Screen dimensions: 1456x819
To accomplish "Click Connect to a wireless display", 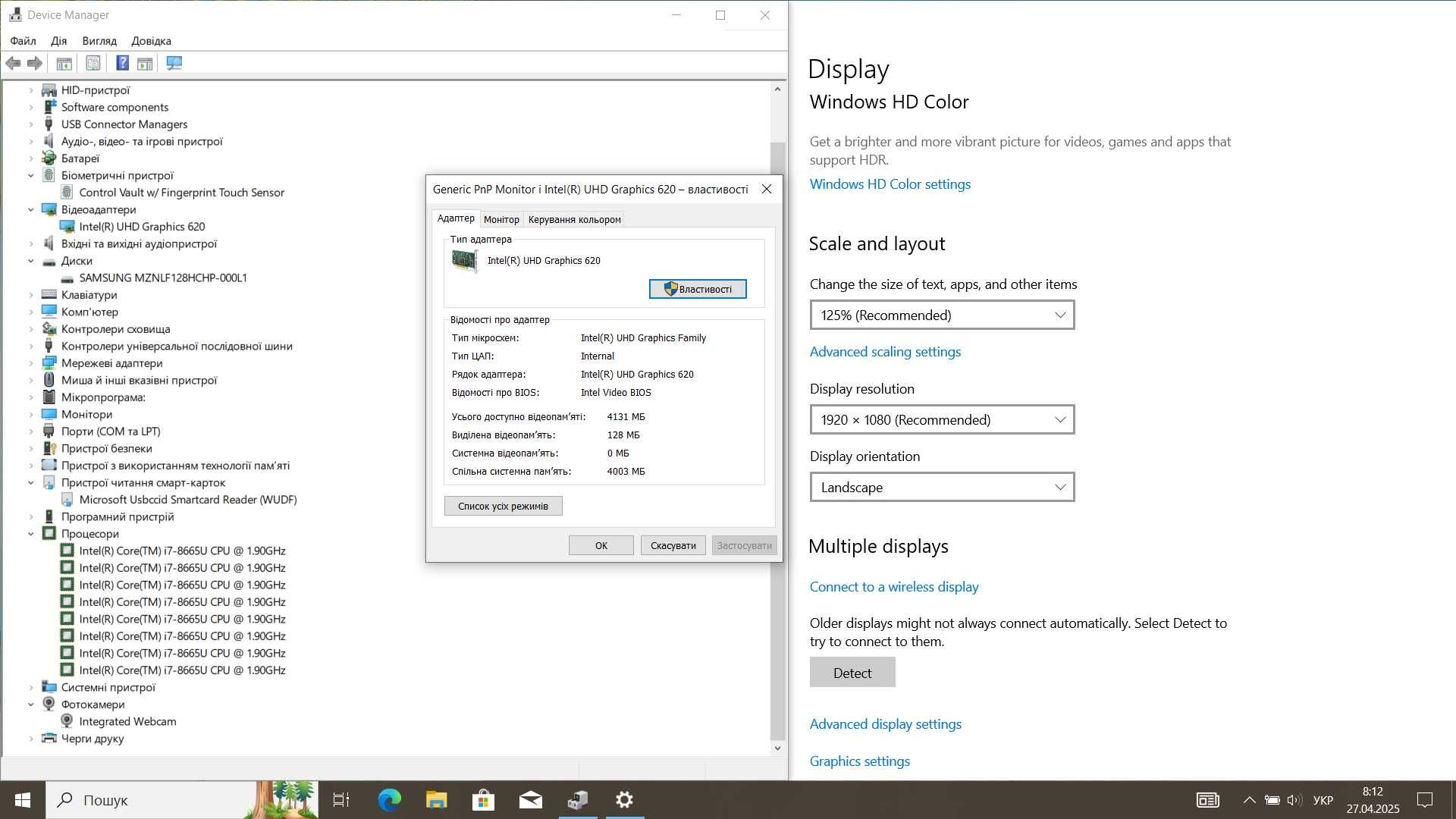I will tap(893, 587).
